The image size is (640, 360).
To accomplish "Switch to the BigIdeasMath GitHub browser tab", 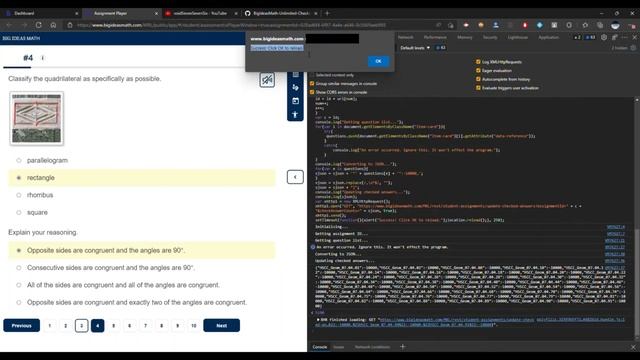I will pyautogui.click(x=281, y=13).
